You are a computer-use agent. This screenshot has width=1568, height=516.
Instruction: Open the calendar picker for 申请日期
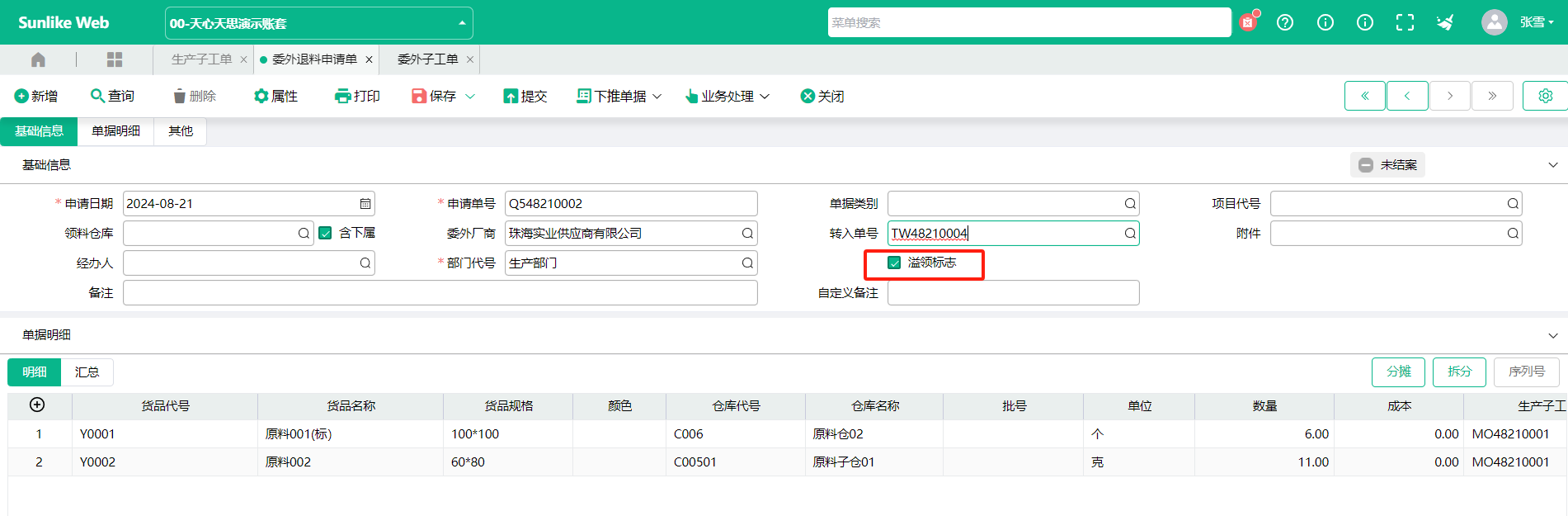(x=365, y=204)
